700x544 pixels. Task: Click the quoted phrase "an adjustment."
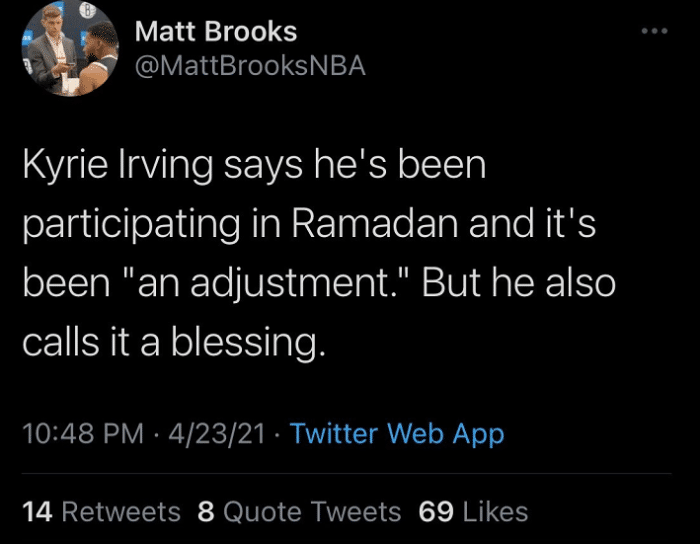[x=257, y=284]
